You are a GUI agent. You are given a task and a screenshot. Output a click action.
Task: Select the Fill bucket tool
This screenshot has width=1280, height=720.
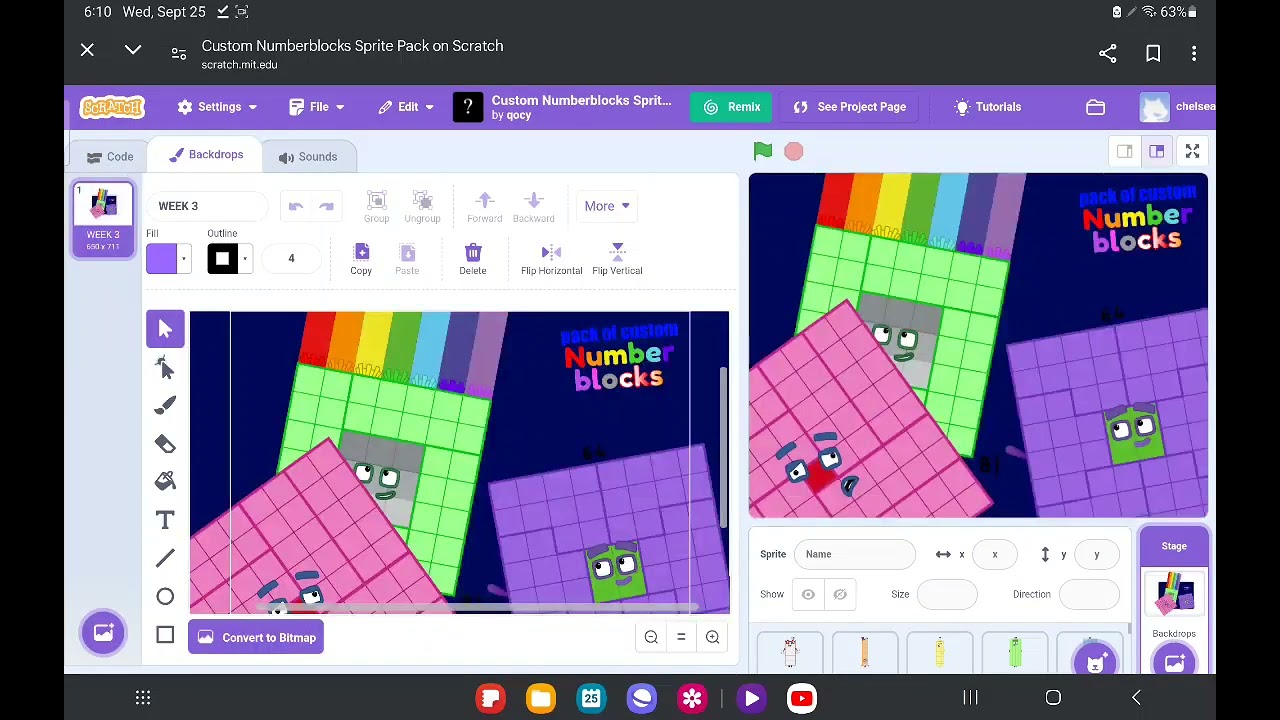[x=165, y=482]
